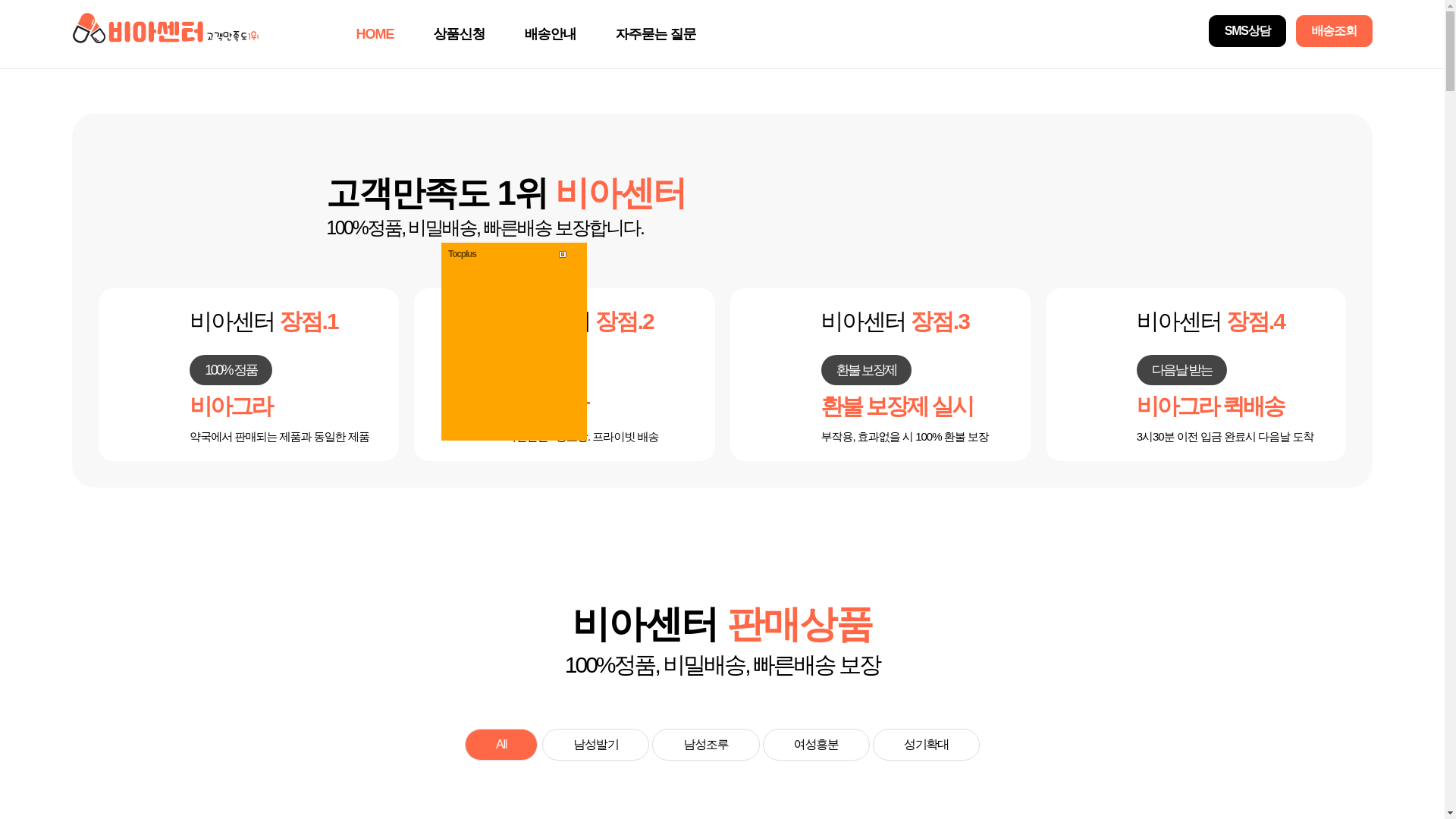Click the 비아센터 장점.4 card heading
This screenshot has width=1456, height=819.
click(x=1211, y=322)
